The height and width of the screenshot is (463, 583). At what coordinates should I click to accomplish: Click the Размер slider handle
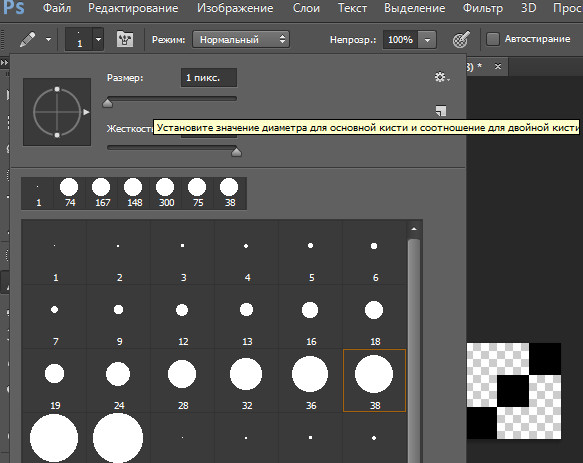tap(107, 103)
